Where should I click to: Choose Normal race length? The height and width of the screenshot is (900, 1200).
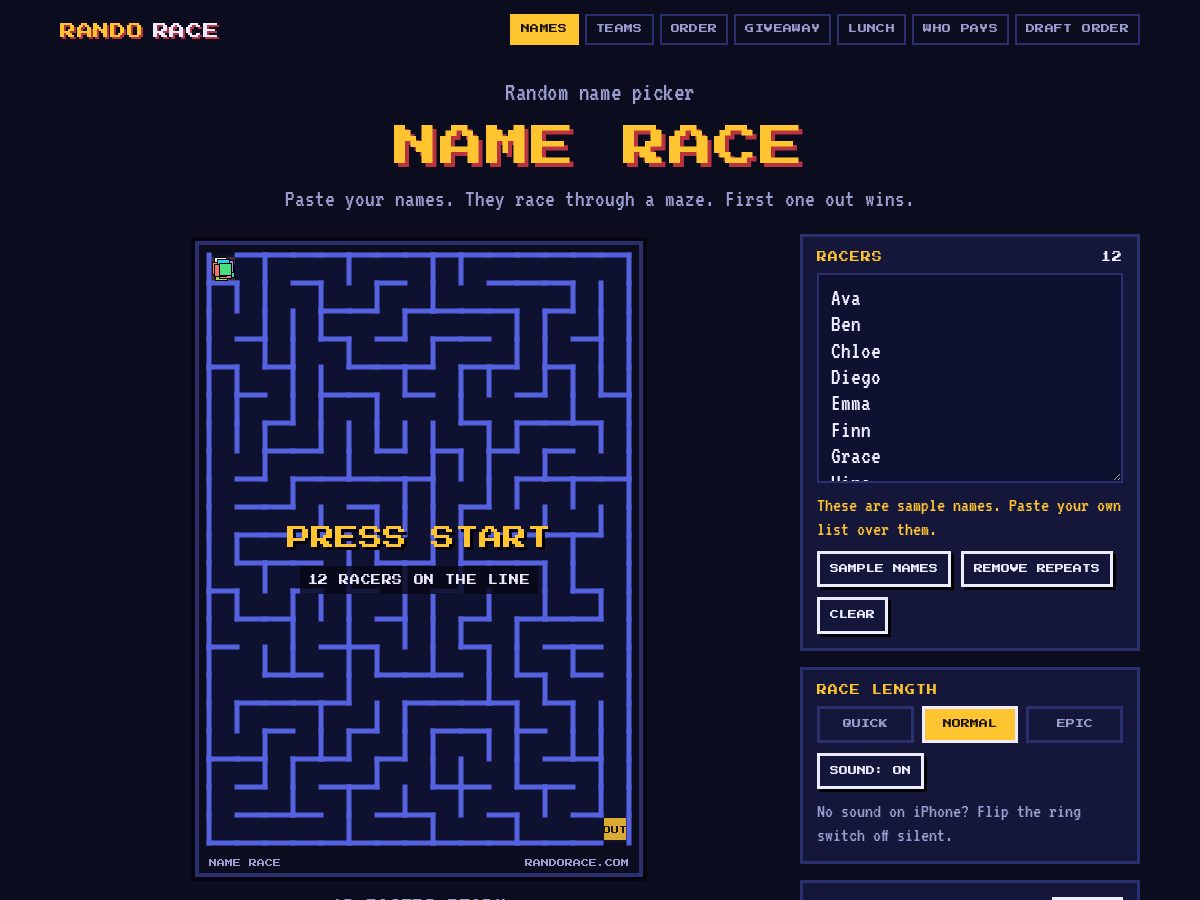pyautogui.click(x=969, y=724)
